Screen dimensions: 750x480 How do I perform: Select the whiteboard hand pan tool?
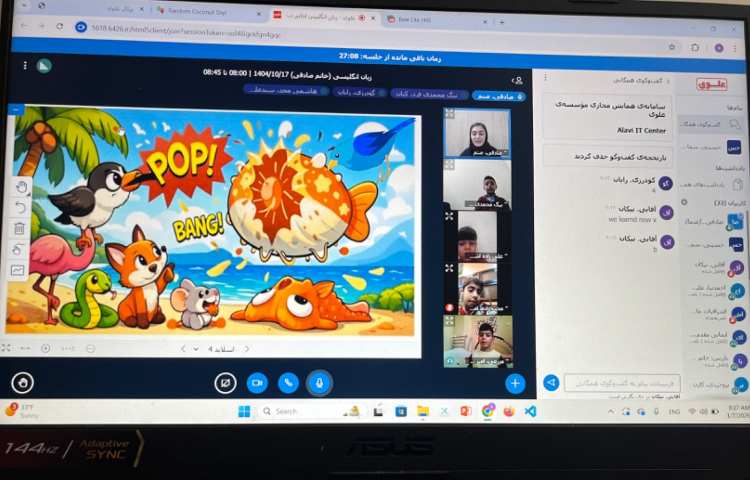click(x=20, y=187)
